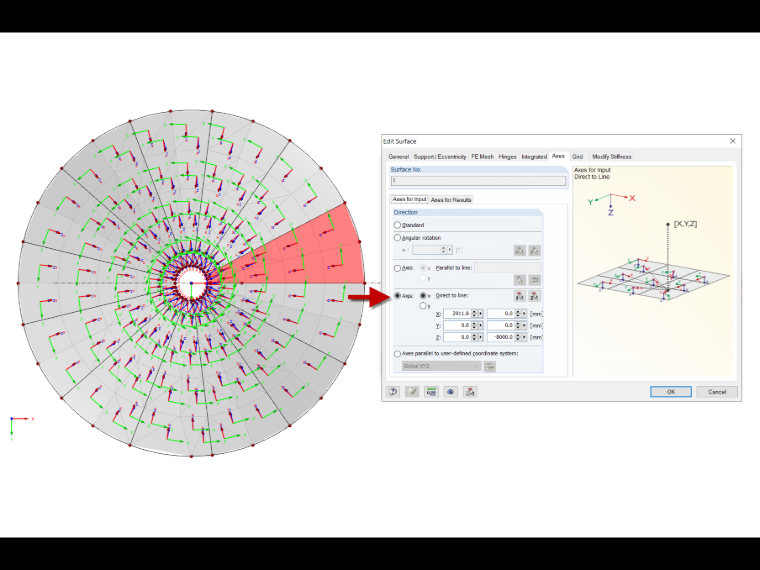
Task: Choose x axis for Direct to line
Action: point(423,295)
